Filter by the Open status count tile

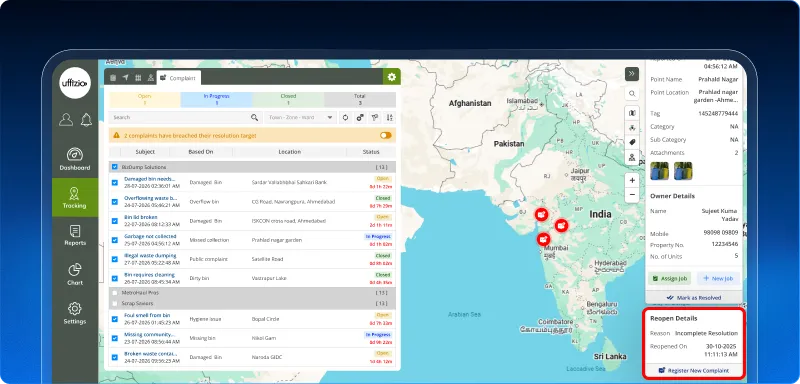coord(144,99)
